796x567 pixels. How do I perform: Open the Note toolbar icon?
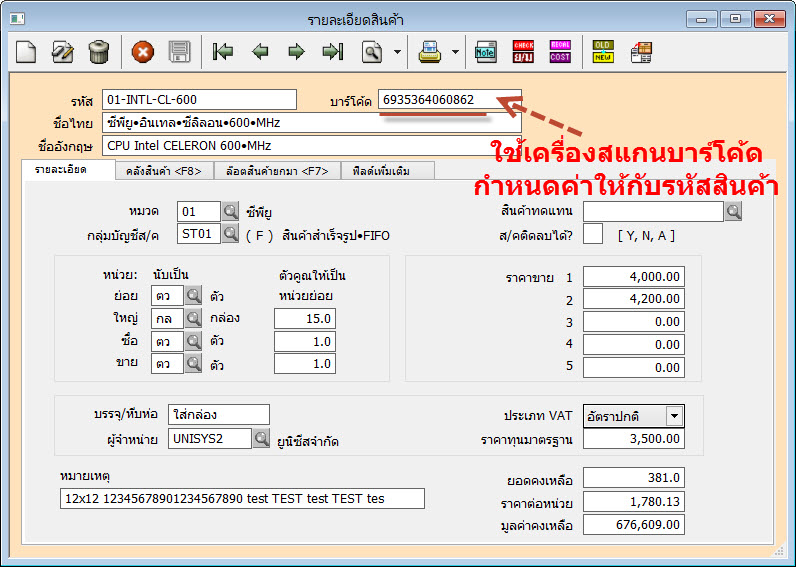[485, 52]
